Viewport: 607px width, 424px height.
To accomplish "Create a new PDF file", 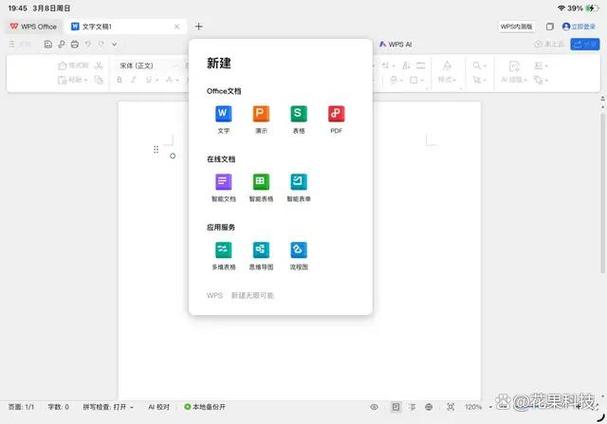I will (336, 119).
